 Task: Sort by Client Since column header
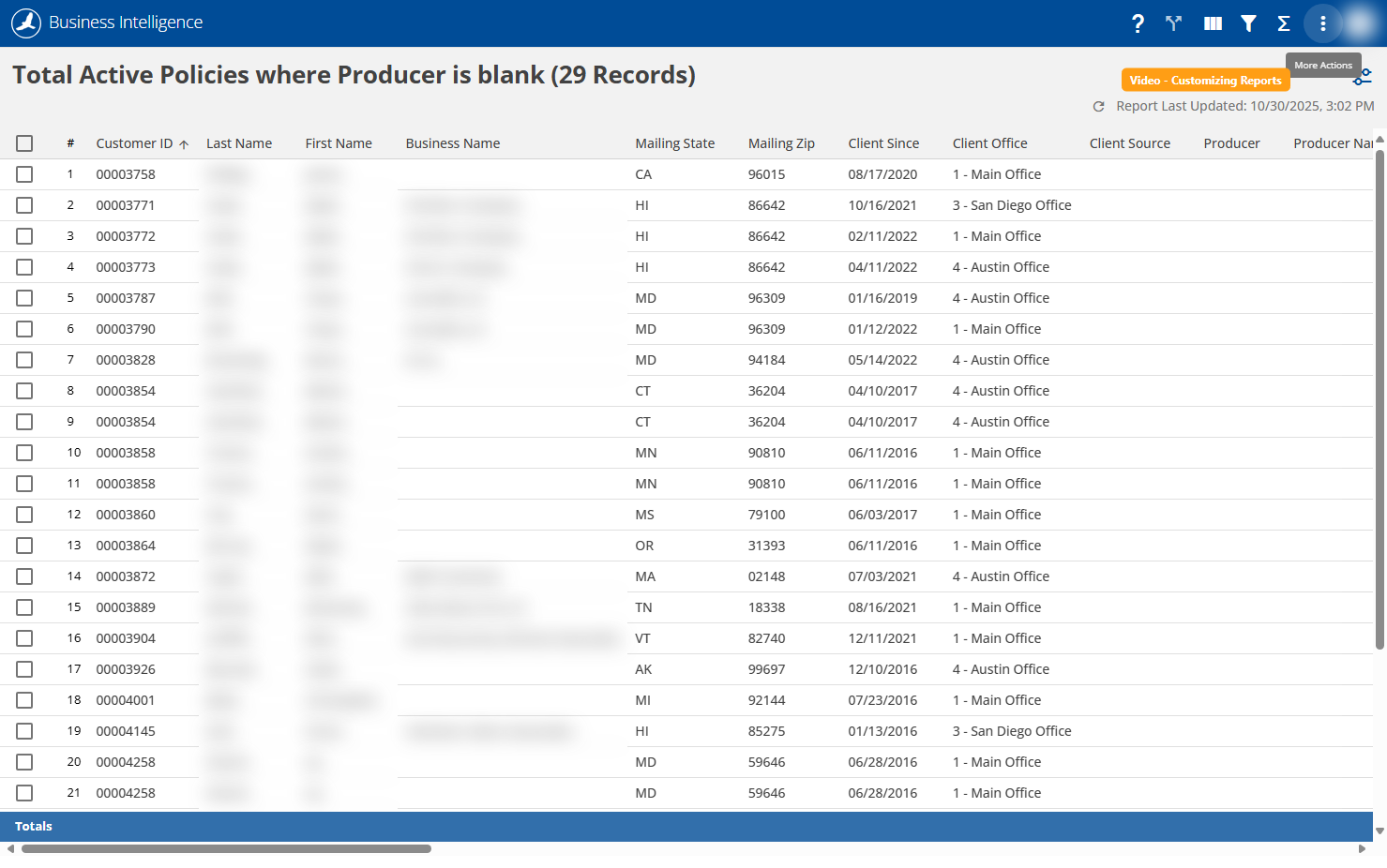tap(883, 143)
